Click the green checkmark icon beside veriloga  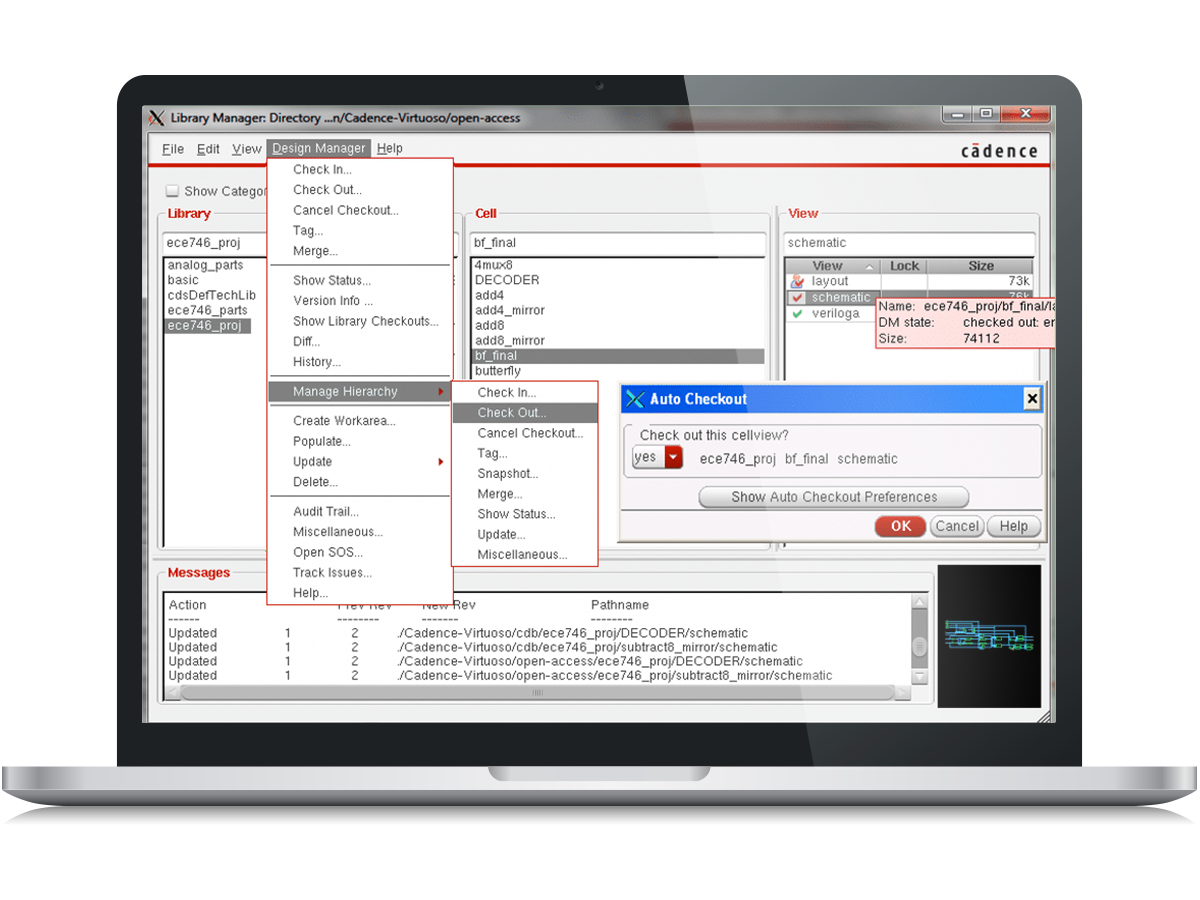[797, 314]
